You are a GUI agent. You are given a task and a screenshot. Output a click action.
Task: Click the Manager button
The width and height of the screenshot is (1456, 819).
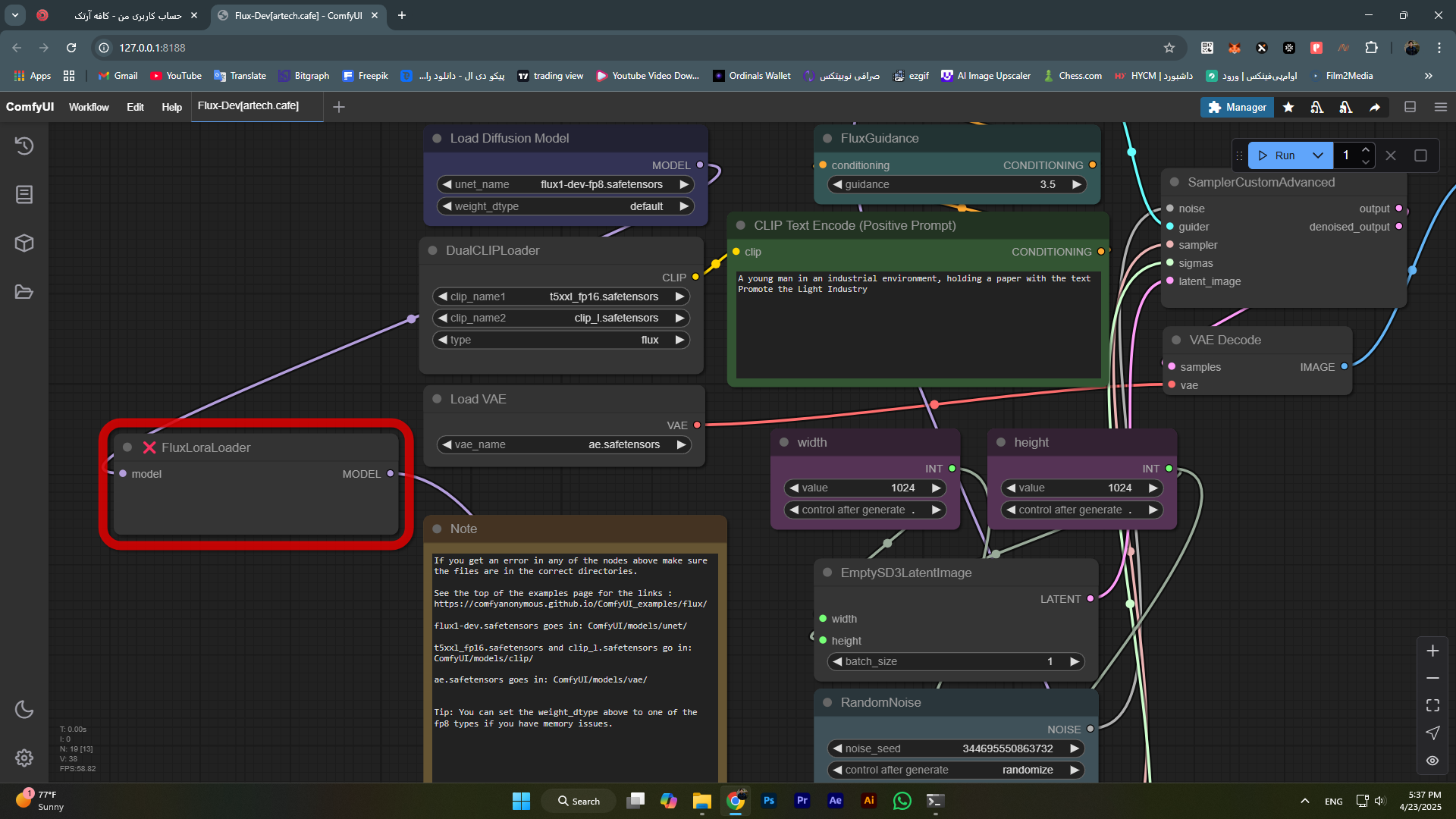(1237, 107)
